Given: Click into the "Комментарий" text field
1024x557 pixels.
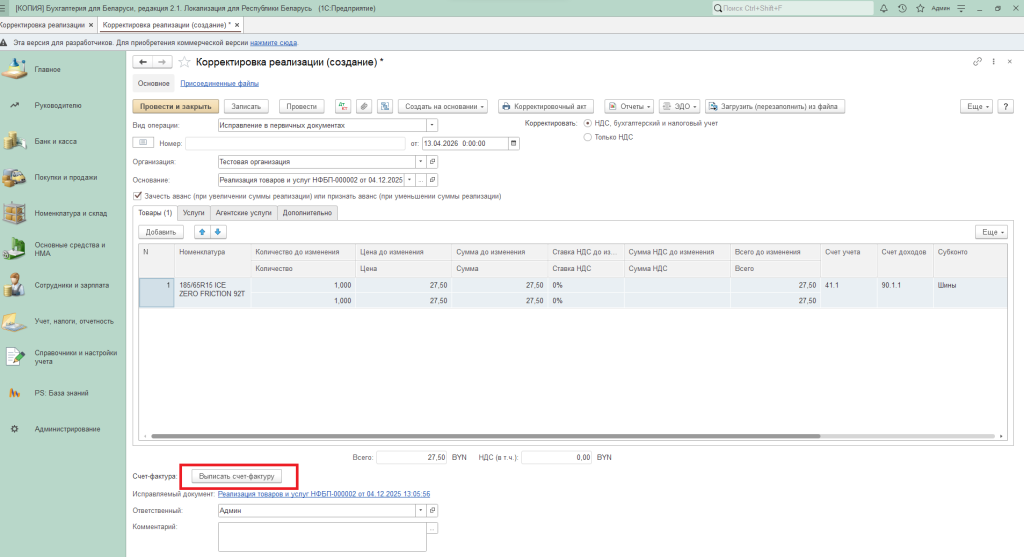Looking at the screenshot, I should click(321, 537).
